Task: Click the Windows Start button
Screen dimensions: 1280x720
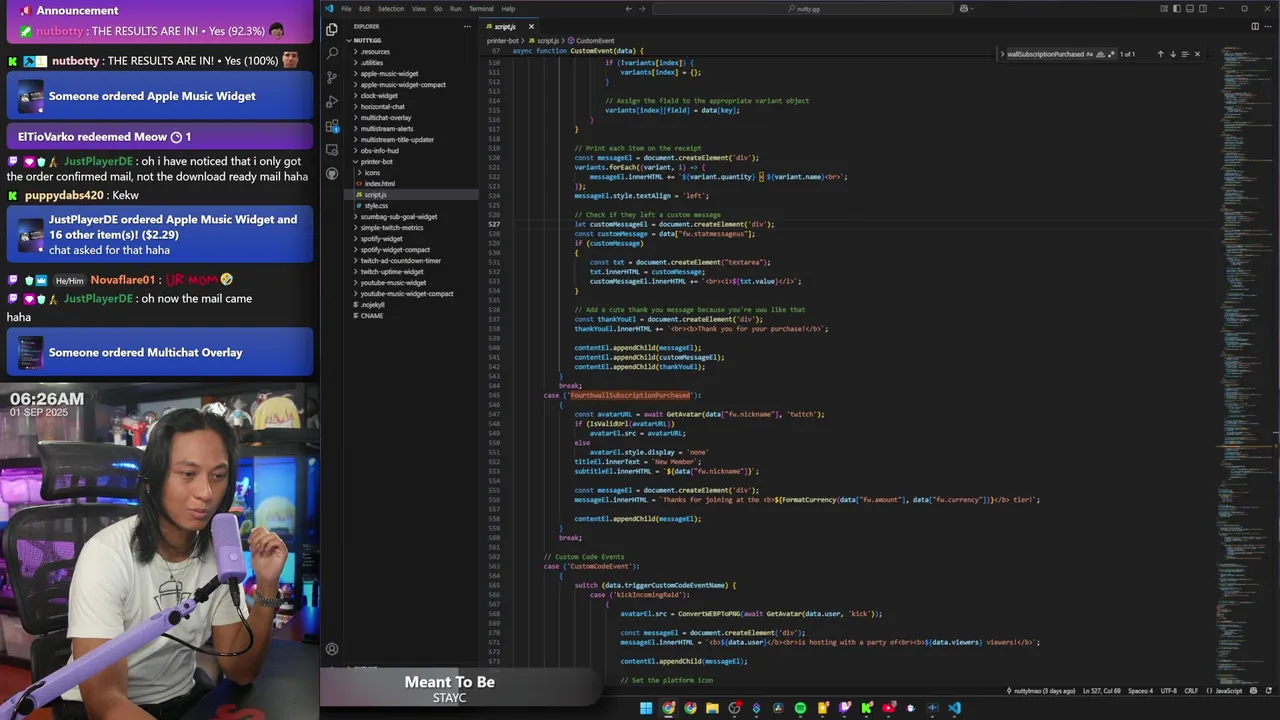Action: [646, 708]
